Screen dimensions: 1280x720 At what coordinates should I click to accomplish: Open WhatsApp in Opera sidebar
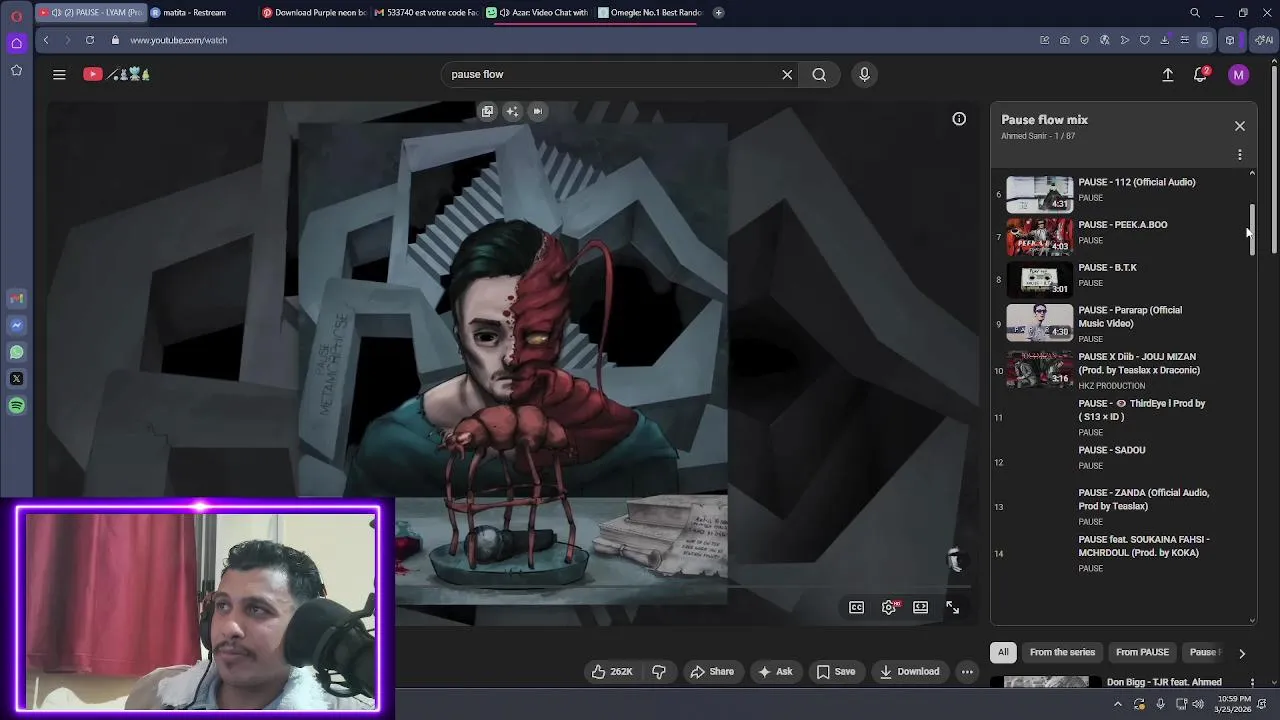point(16,352)
